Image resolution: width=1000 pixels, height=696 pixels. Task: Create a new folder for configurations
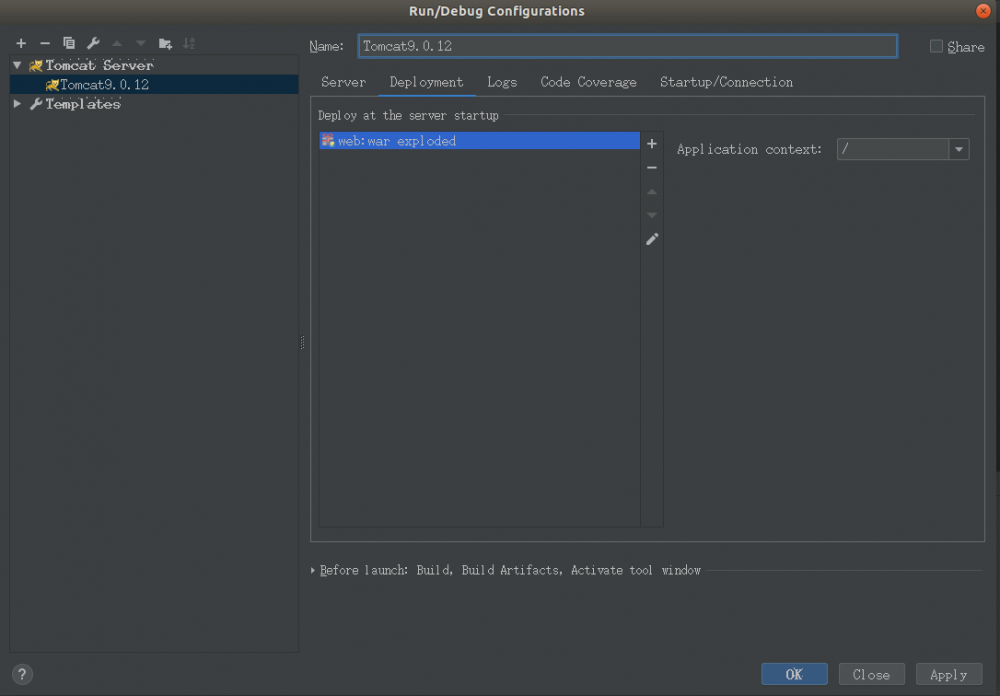[x=165, y=43]
